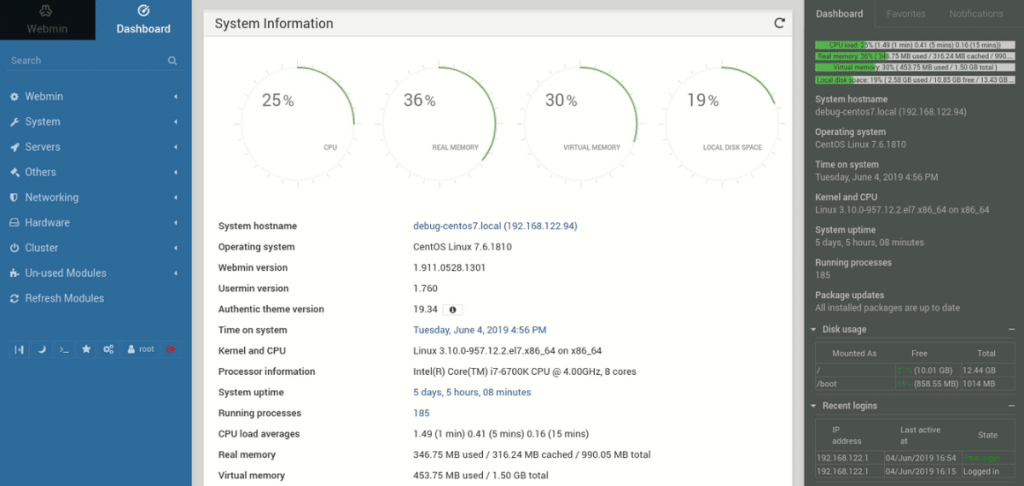Expand the Cluster menu chevron
This screenshot has width=1024, height=486.
[x=176, y=248]
